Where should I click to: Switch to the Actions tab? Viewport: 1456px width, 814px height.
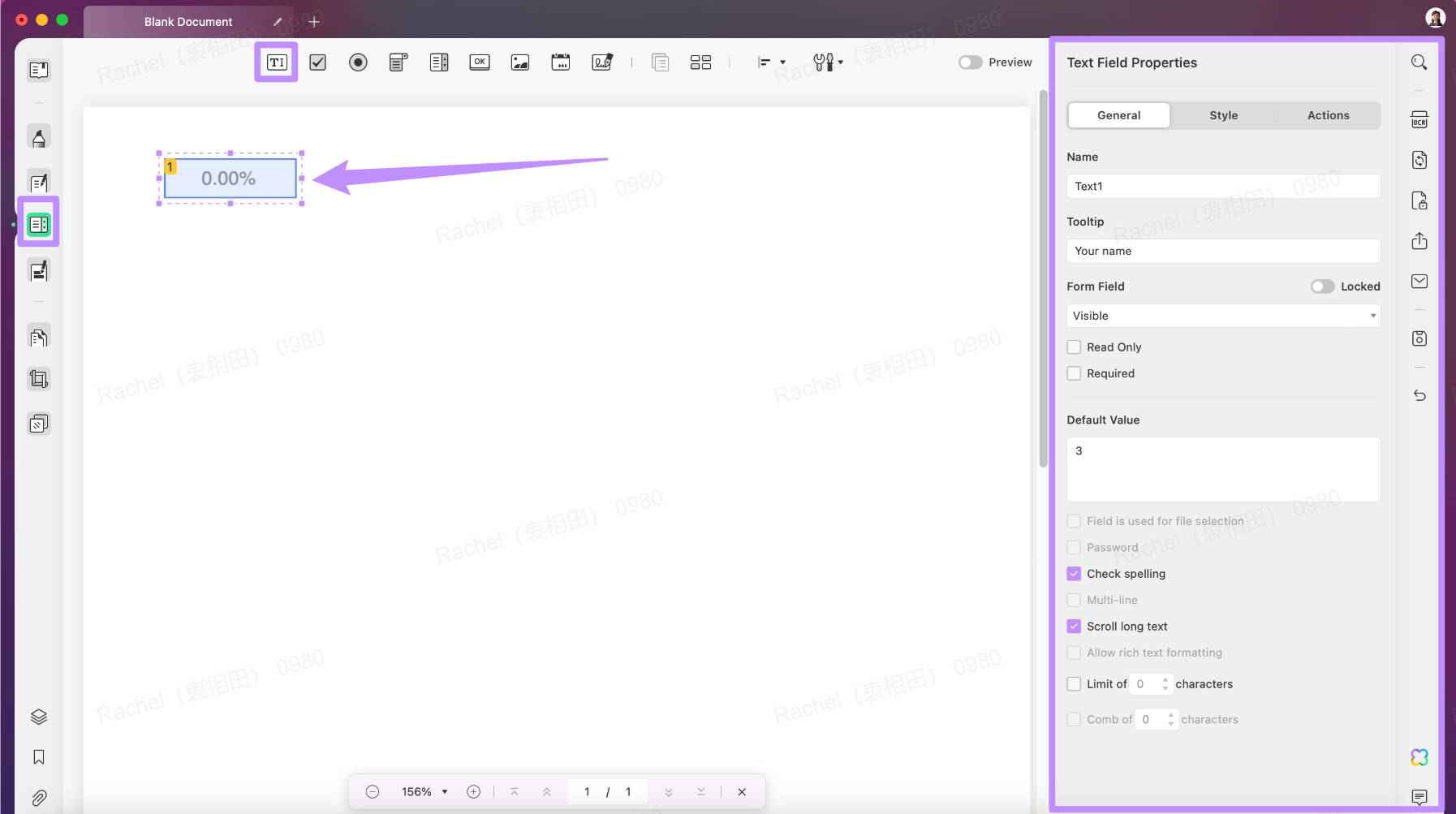click(1328, 115)
